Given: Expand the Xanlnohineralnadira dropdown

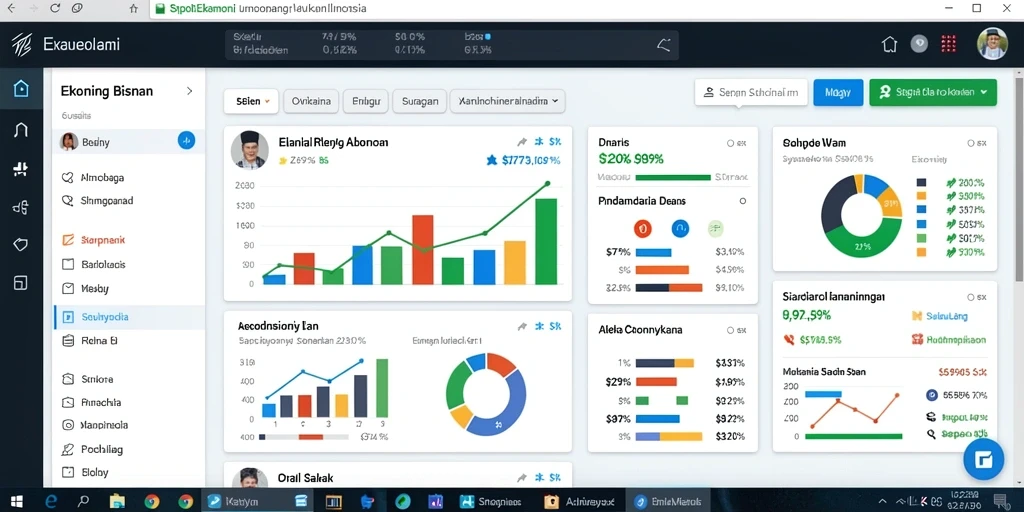Looking at the screenshot, I should tap(507, 101).
